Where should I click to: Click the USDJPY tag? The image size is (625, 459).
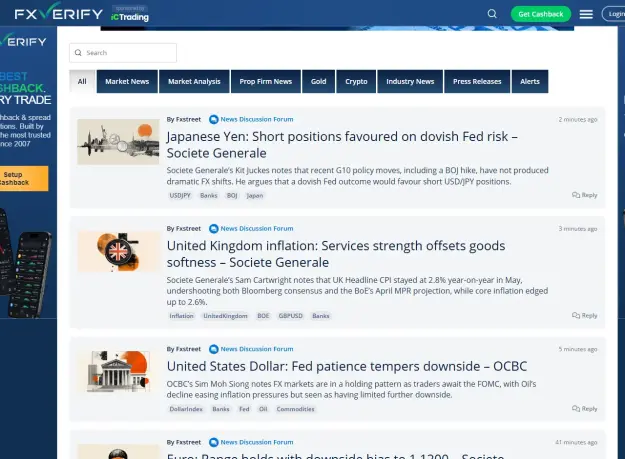click(x=180, y=195)
